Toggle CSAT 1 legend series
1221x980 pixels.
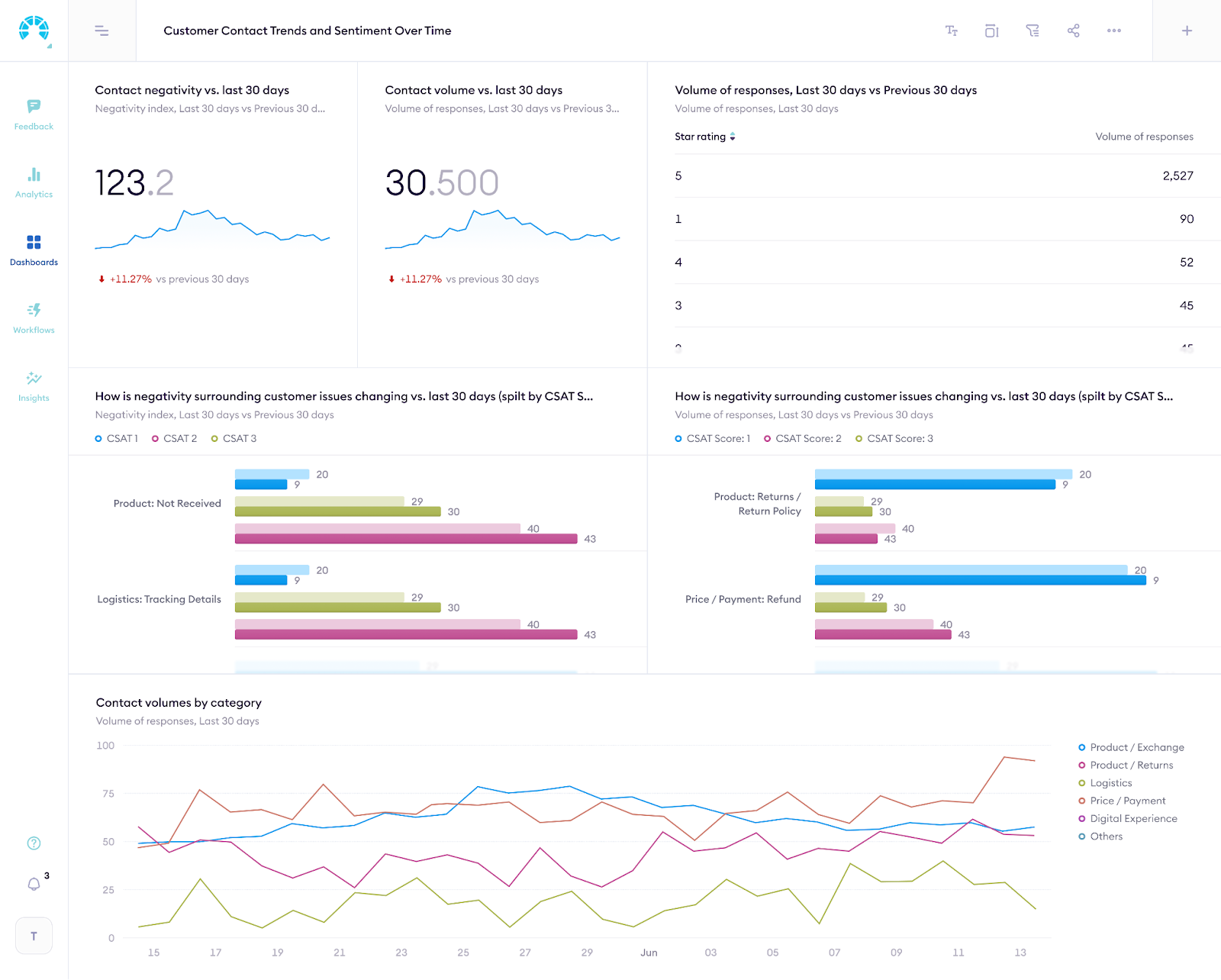coord(116,439)
